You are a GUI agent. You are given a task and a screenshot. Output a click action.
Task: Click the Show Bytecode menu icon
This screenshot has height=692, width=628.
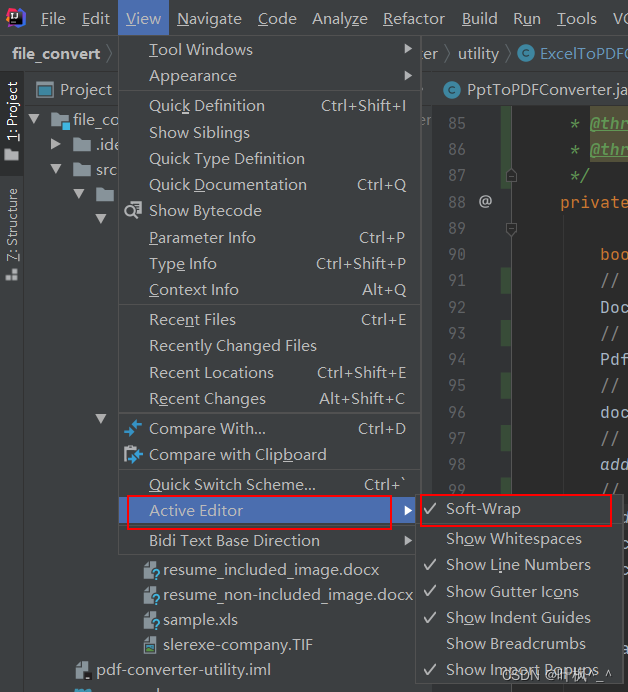coord(133,211)
